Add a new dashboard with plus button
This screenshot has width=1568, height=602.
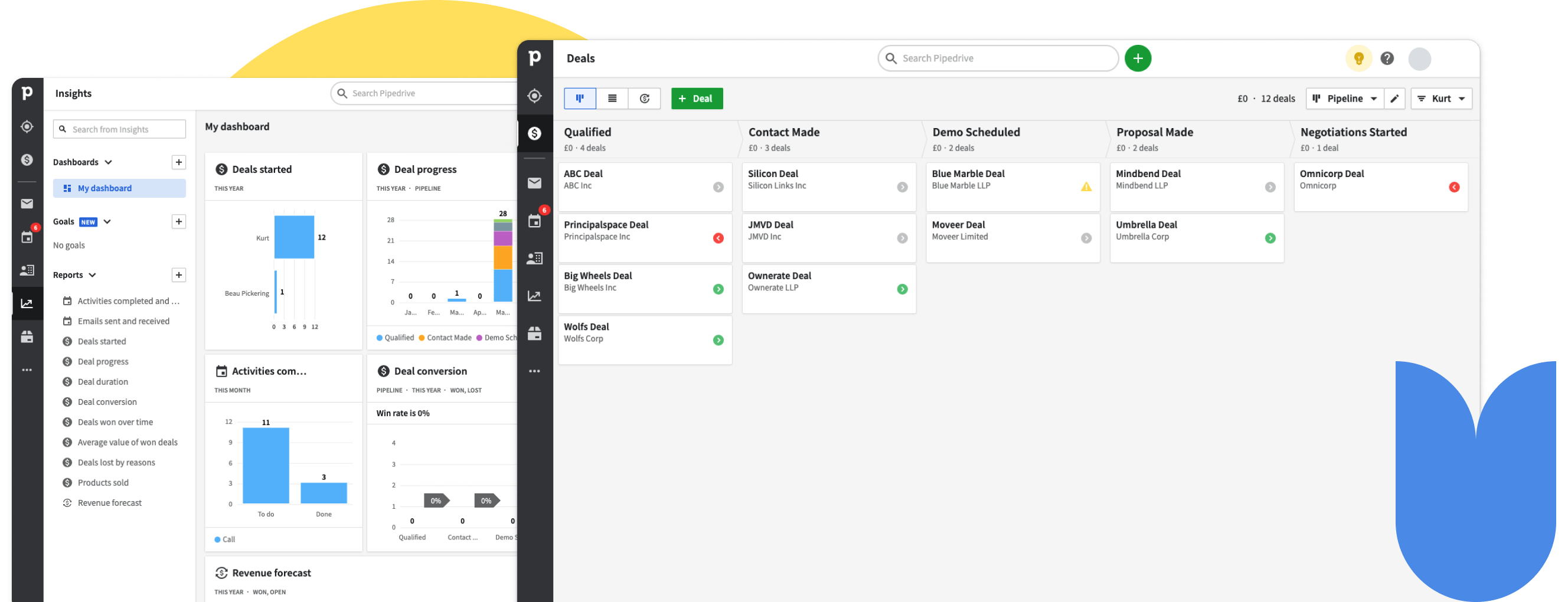(178, 162)
